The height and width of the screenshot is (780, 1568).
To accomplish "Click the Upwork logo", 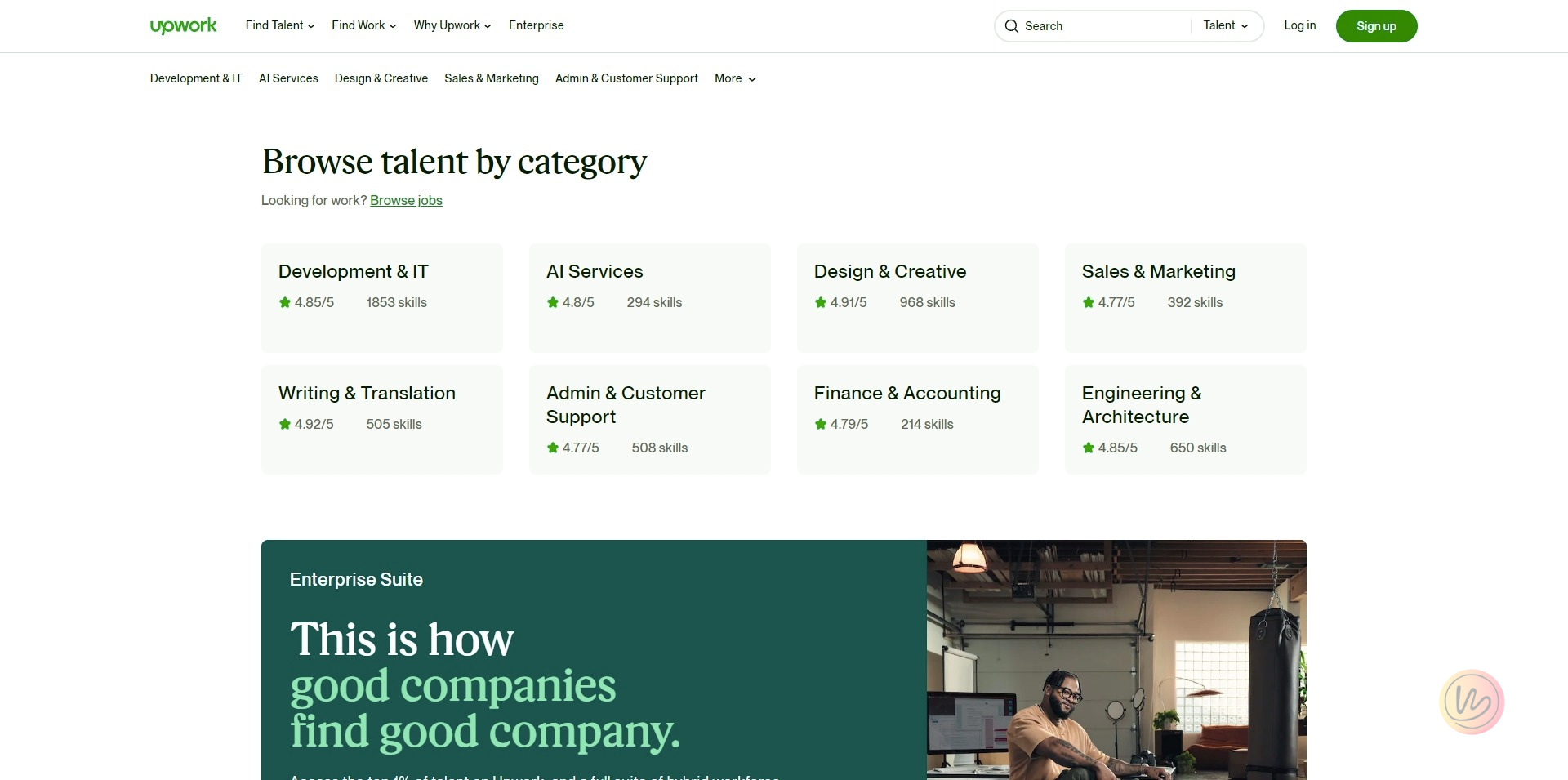I will pyautogui.click(x=183, y=26).
